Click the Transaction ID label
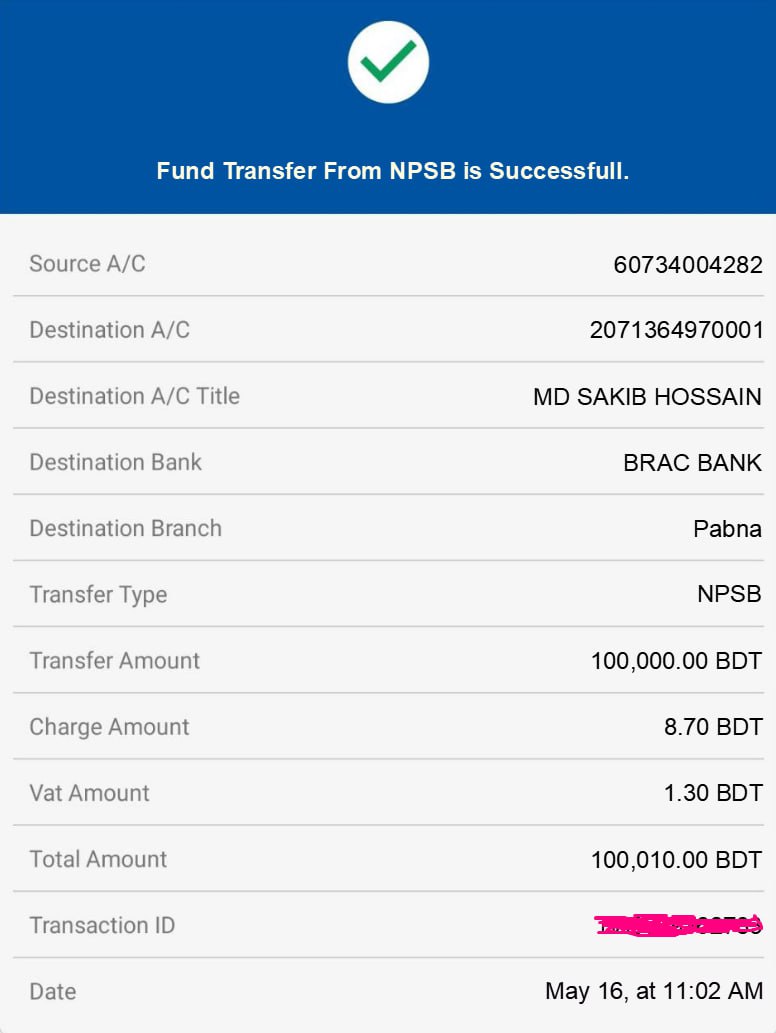The image size is (776, 1033). tap(102, 925)
